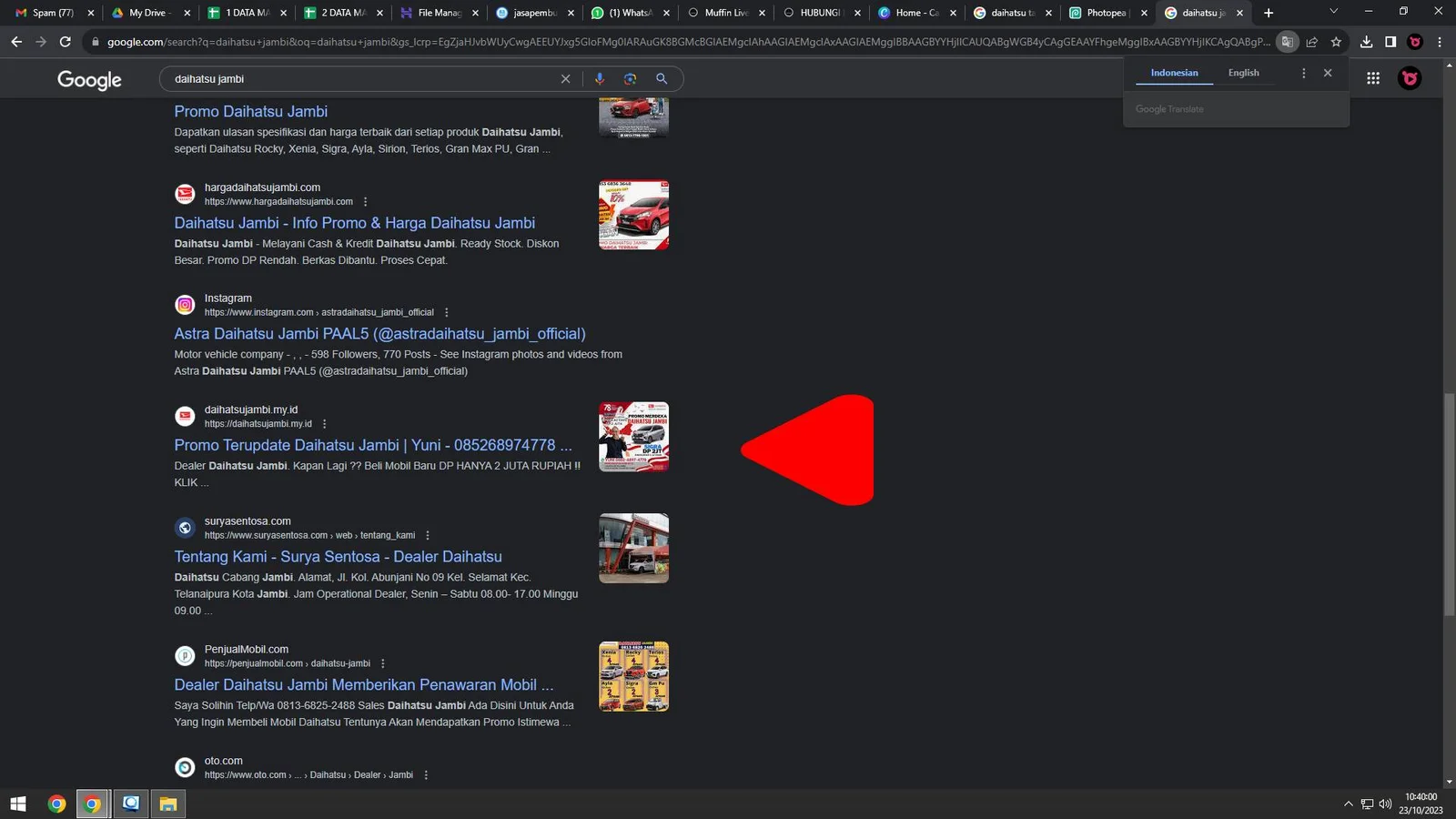This screenshot has height=819, width=1456.
Task: Click the oto.com site favicon
Action: tap(185, 767)
